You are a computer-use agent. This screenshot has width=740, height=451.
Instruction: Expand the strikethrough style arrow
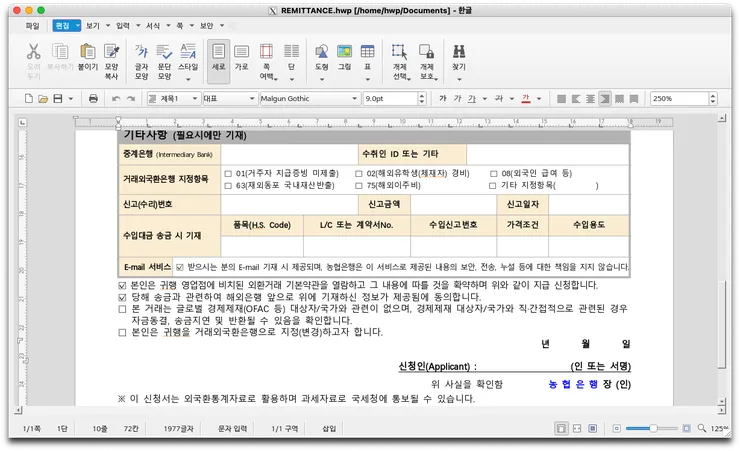512,99
